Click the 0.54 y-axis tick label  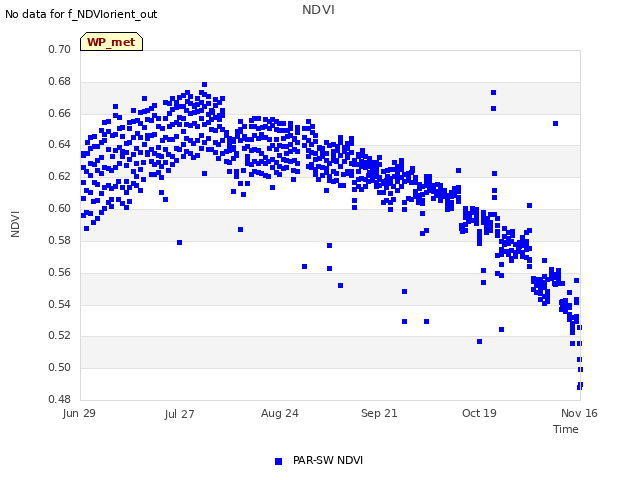60,304
